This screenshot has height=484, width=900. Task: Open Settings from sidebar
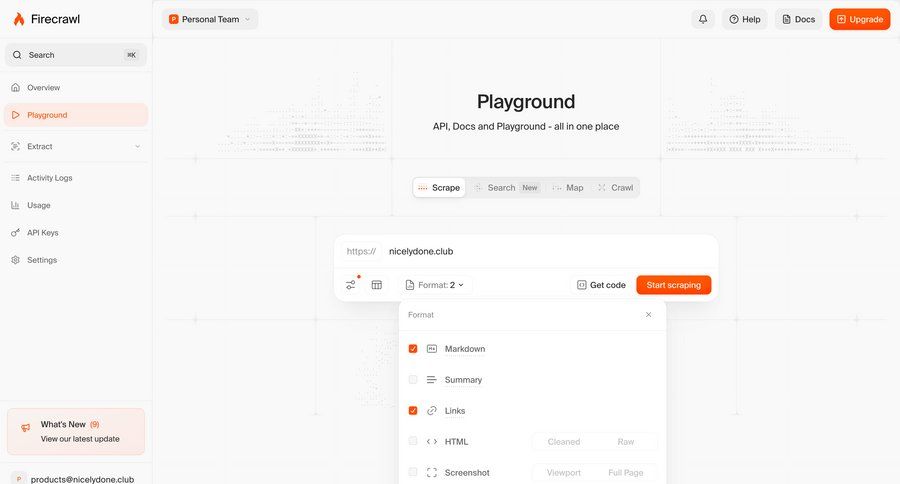pos(41,260)
